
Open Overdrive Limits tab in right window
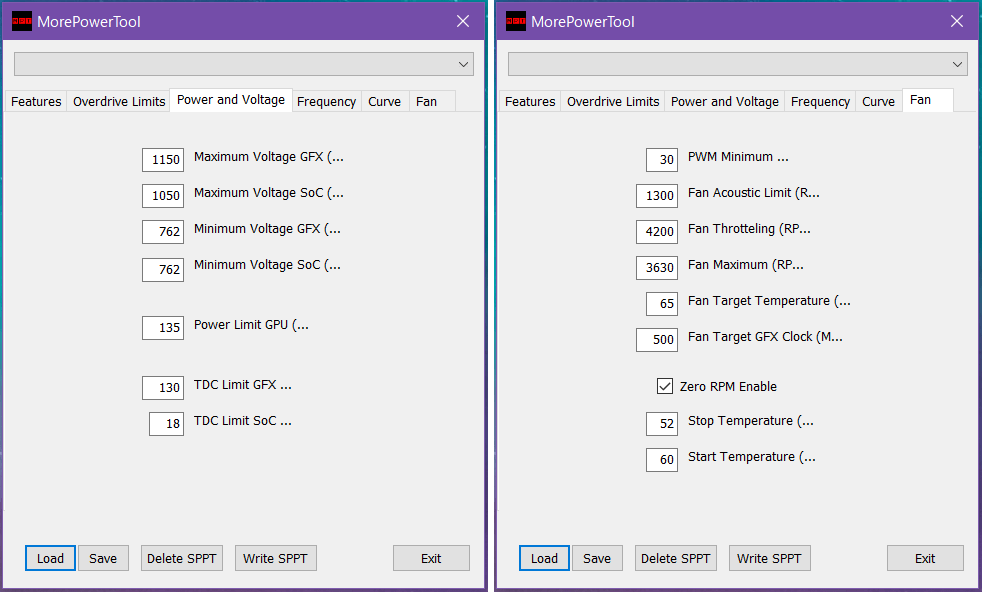613,101
